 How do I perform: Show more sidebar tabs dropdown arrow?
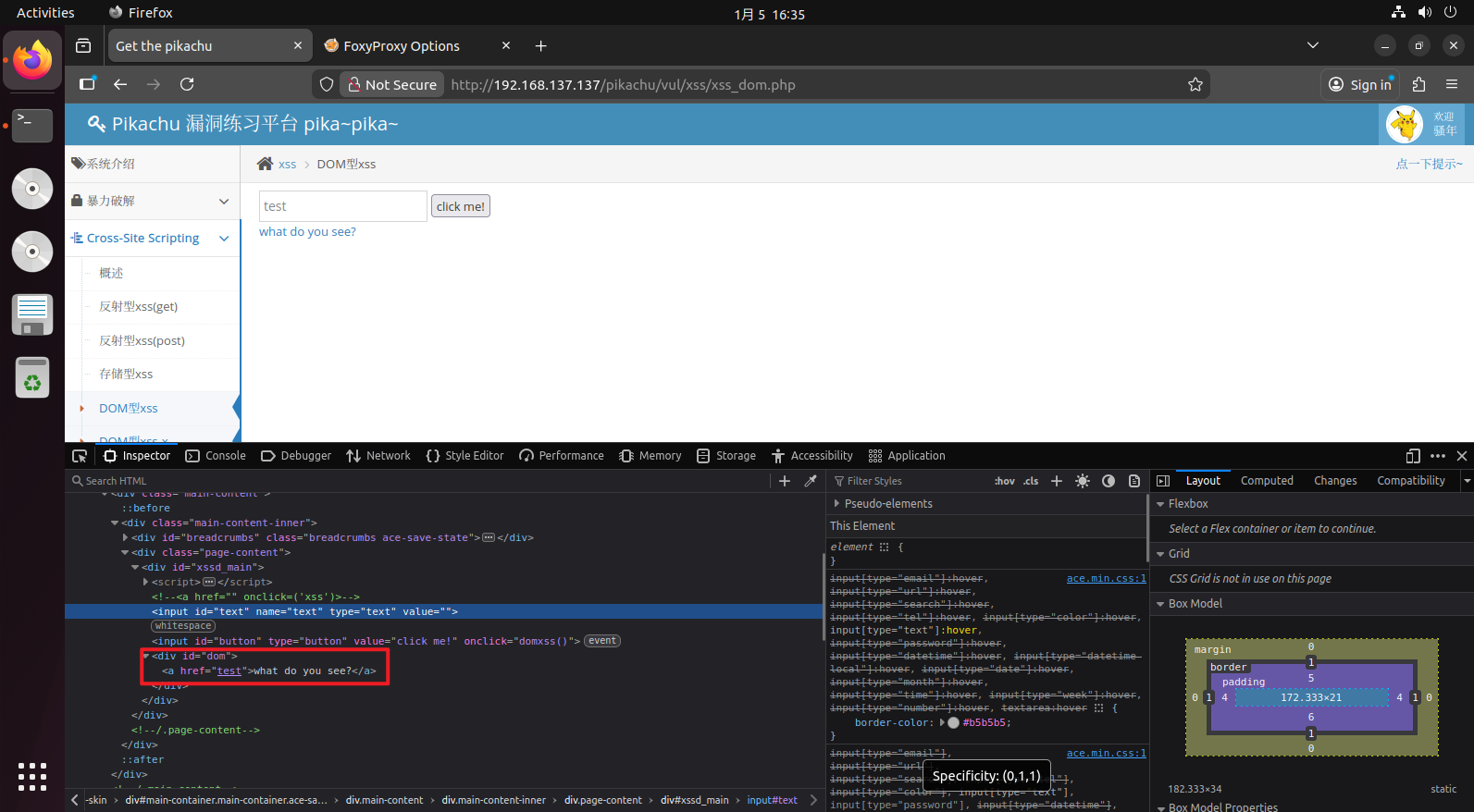(1467, 481)
